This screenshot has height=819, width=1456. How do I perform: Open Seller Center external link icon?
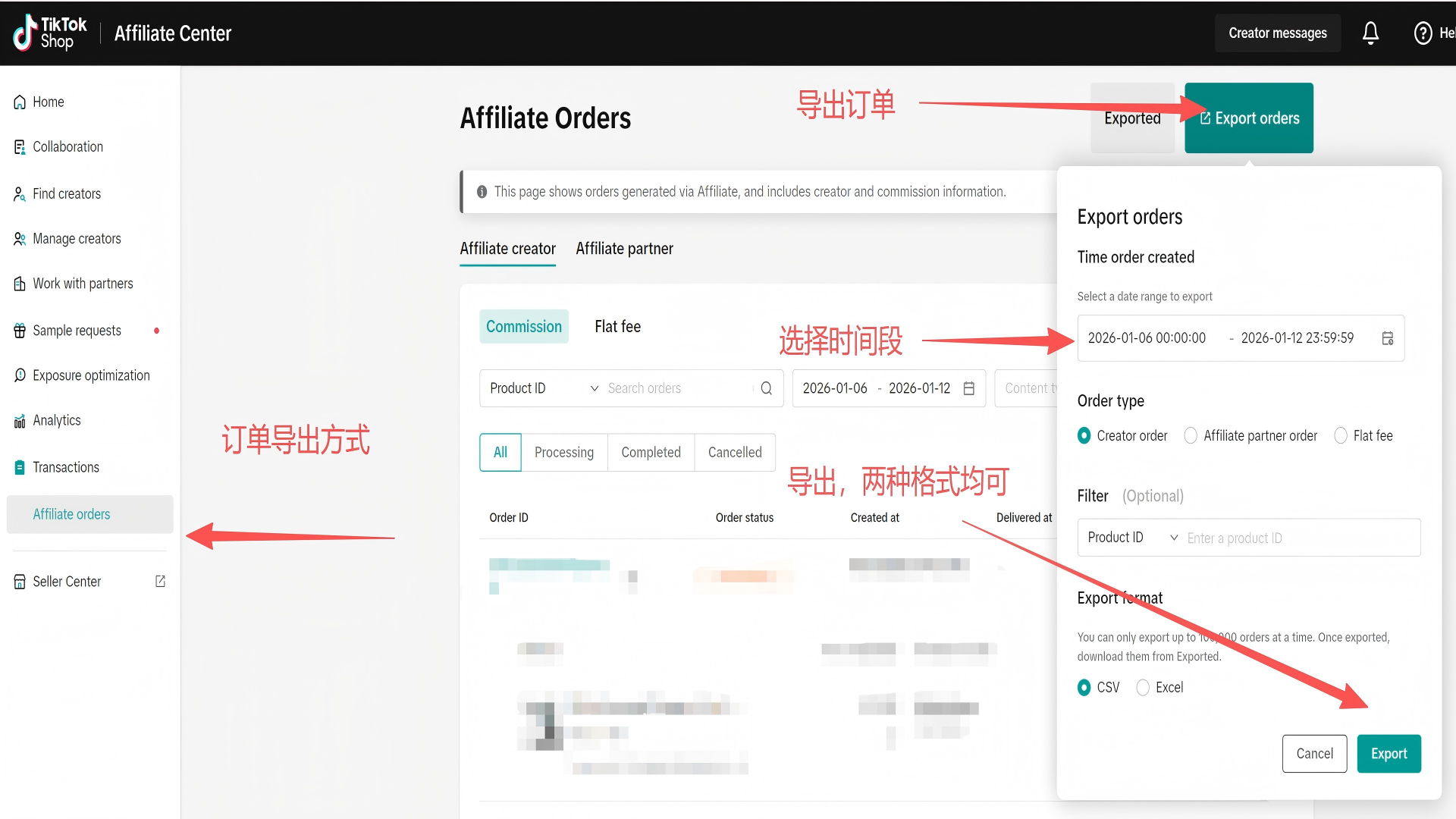(160, 581)
